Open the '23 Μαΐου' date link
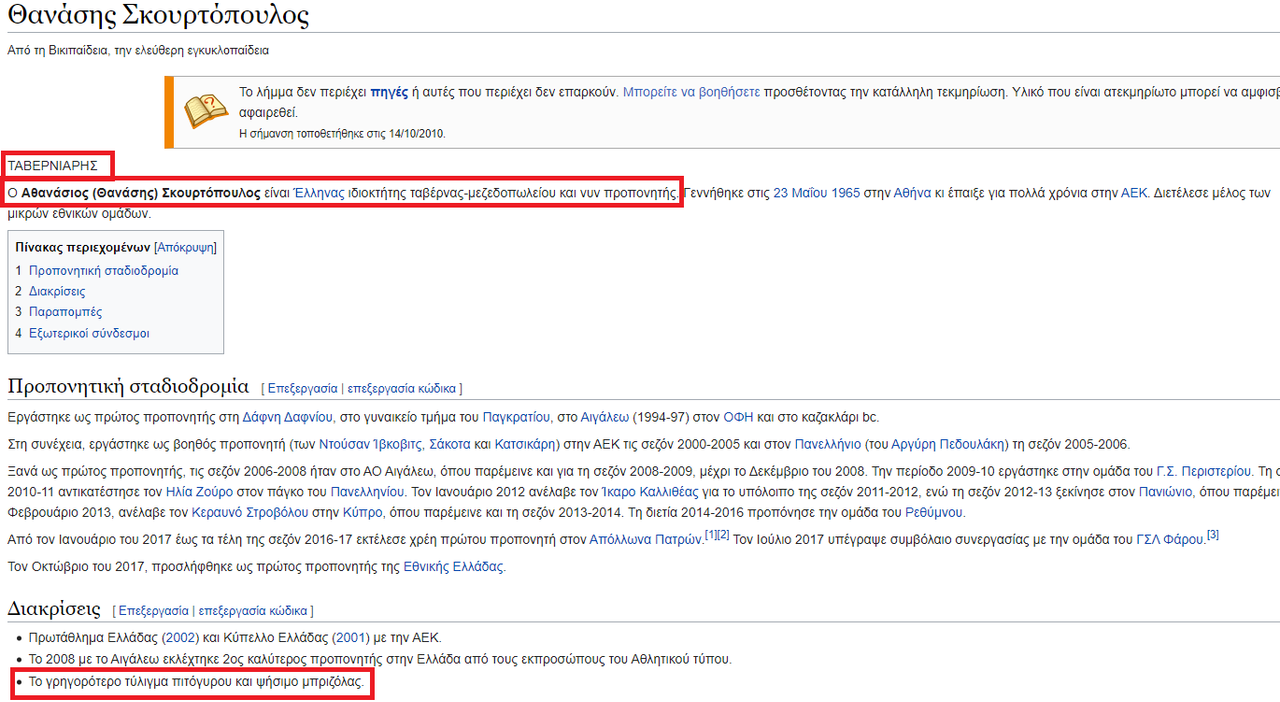This screenshot has width=1280, height=702. tap(802, 193)
